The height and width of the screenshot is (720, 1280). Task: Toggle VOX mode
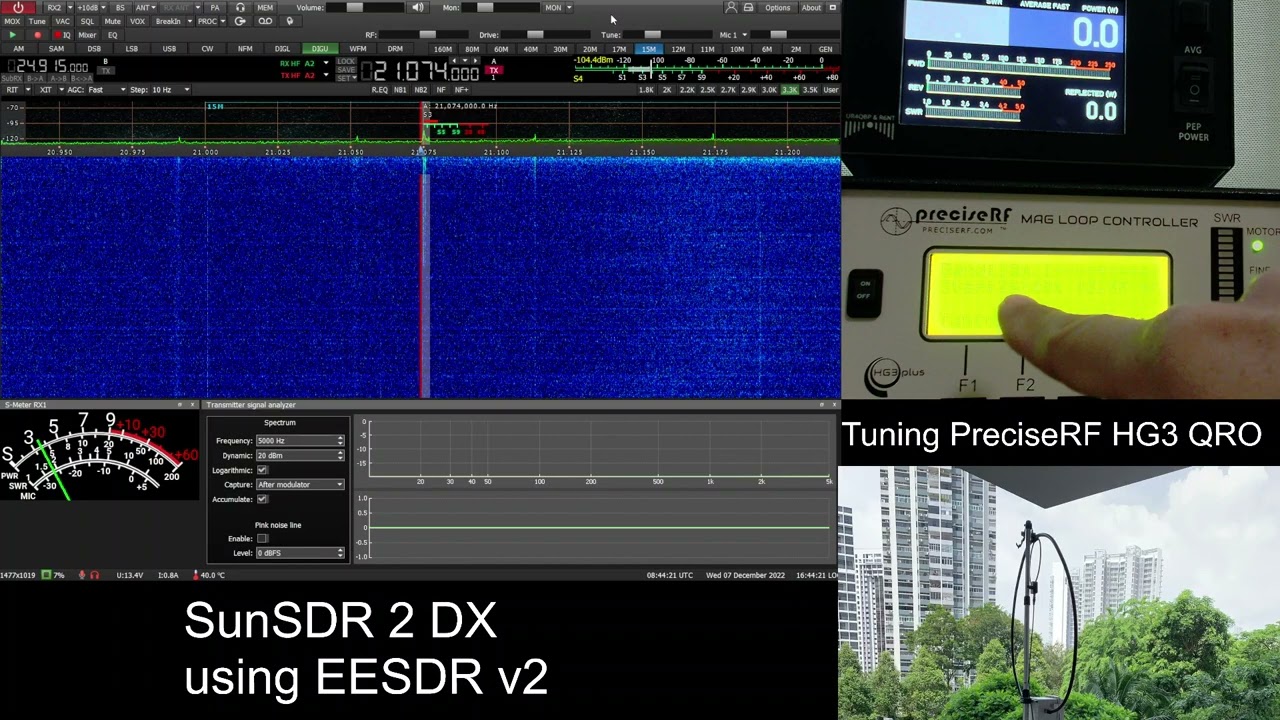pyautogui.click(x=138, y=21)
